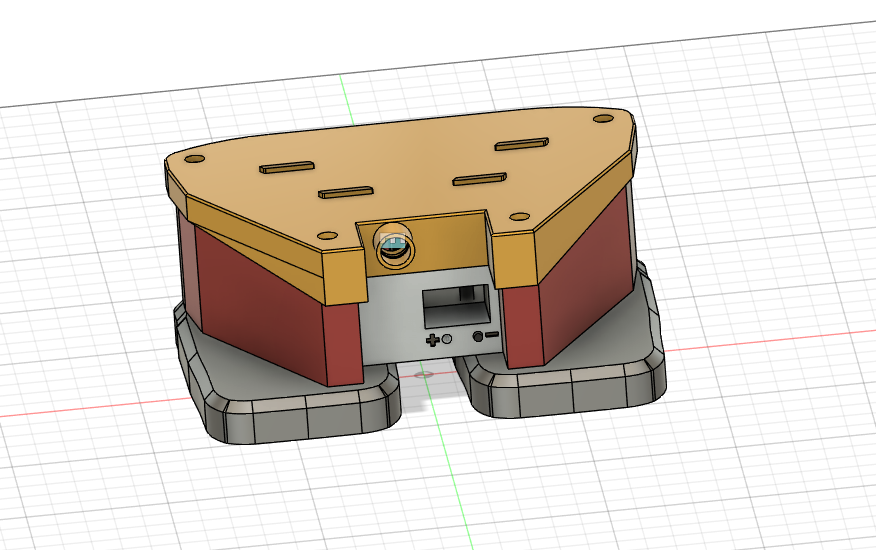Click the screw hole left of lens notch

328,233
